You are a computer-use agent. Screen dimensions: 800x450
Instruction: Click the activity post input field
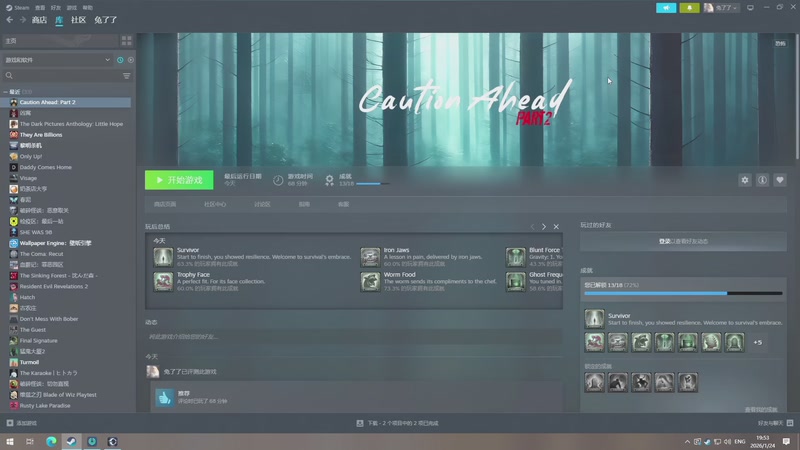pyautogui.click(x=354, y=337)
